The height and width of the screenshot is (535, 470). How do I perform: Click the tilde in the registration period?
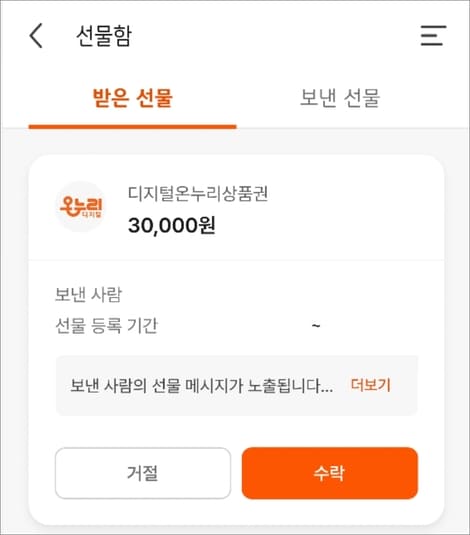[x=316, y=326]
